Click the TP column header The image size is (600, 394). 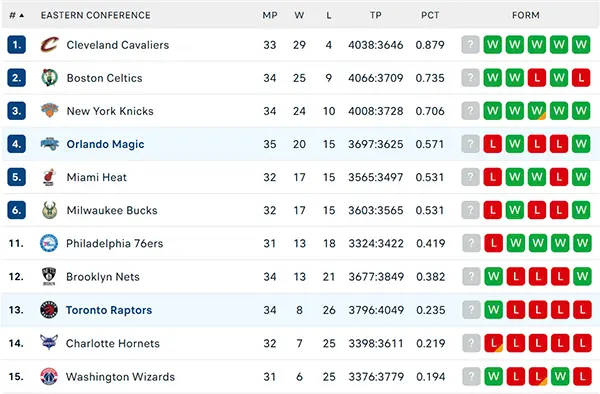pos(375,15)
